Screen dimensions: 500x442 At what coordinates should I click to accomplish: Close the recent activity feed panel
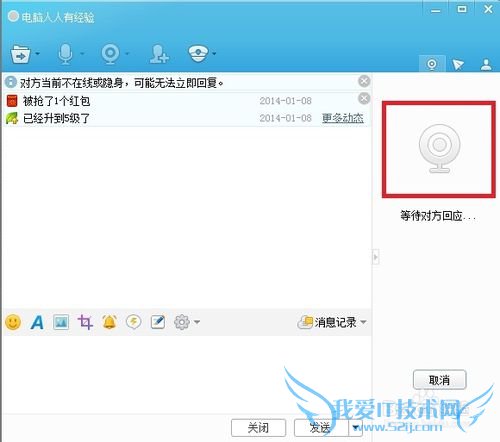pyautogui.click(x=364, y=98)
